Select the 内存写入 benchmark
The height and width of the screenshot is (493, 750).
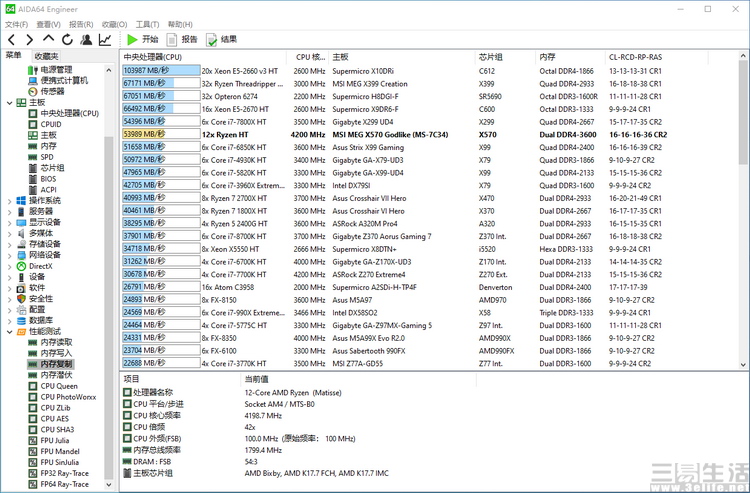[x=56, y=353]
